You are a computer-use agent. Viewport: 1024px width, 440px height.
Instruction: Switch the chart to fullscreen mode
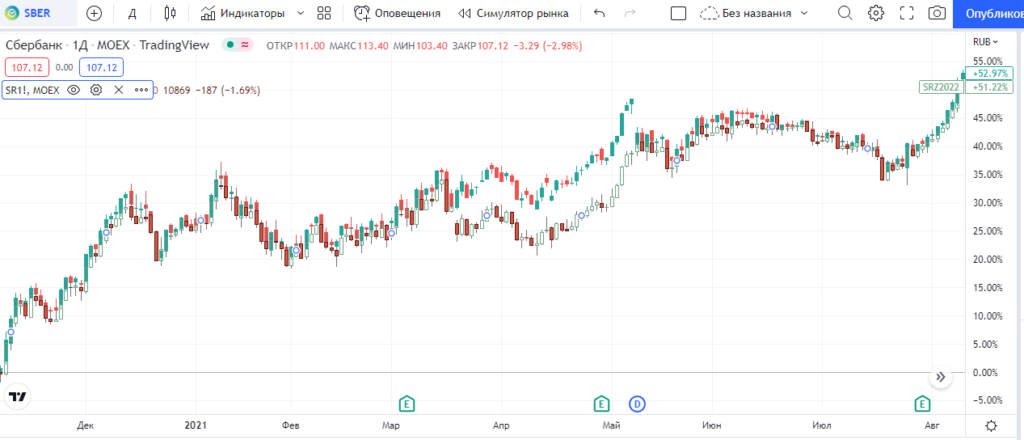click(906, 13)
